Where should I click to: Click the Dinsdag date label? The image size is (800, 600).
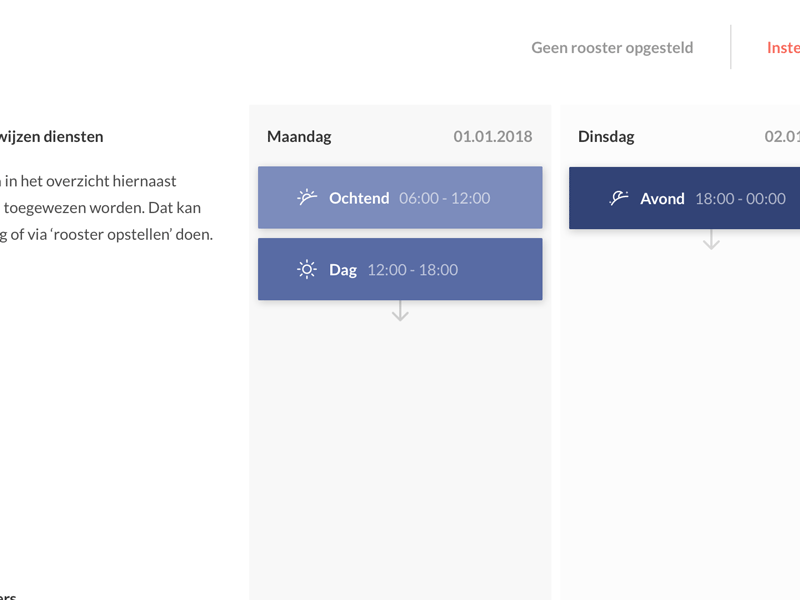782,136
